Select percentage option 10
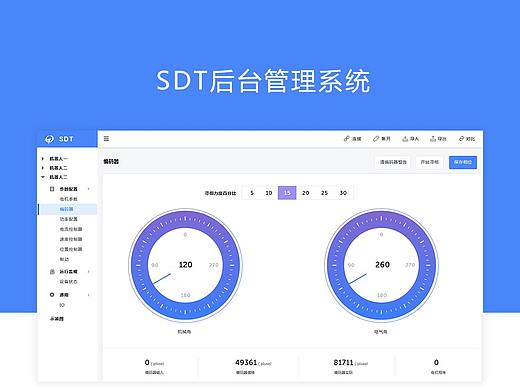520x390 pixels. click(269, 193)
